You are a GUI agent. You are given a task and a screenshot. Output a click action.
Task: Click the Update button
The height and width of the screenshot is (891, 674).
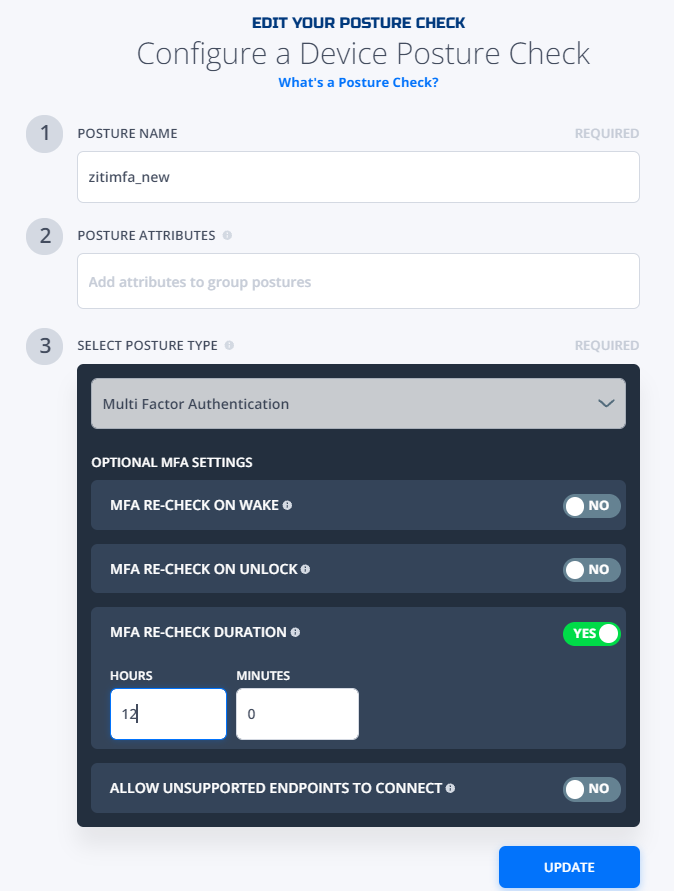(x=569, y=867)
